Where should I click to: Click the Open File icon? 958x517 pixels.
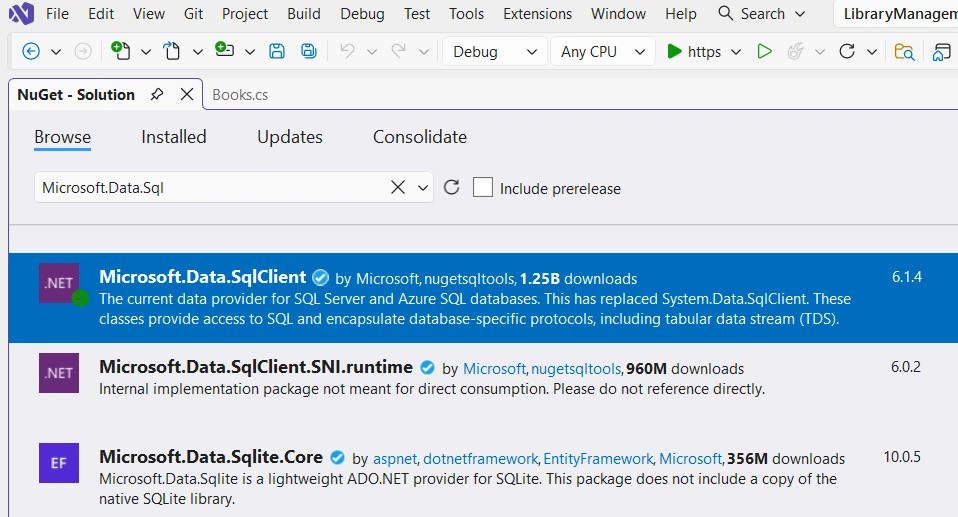coord(172,51)
